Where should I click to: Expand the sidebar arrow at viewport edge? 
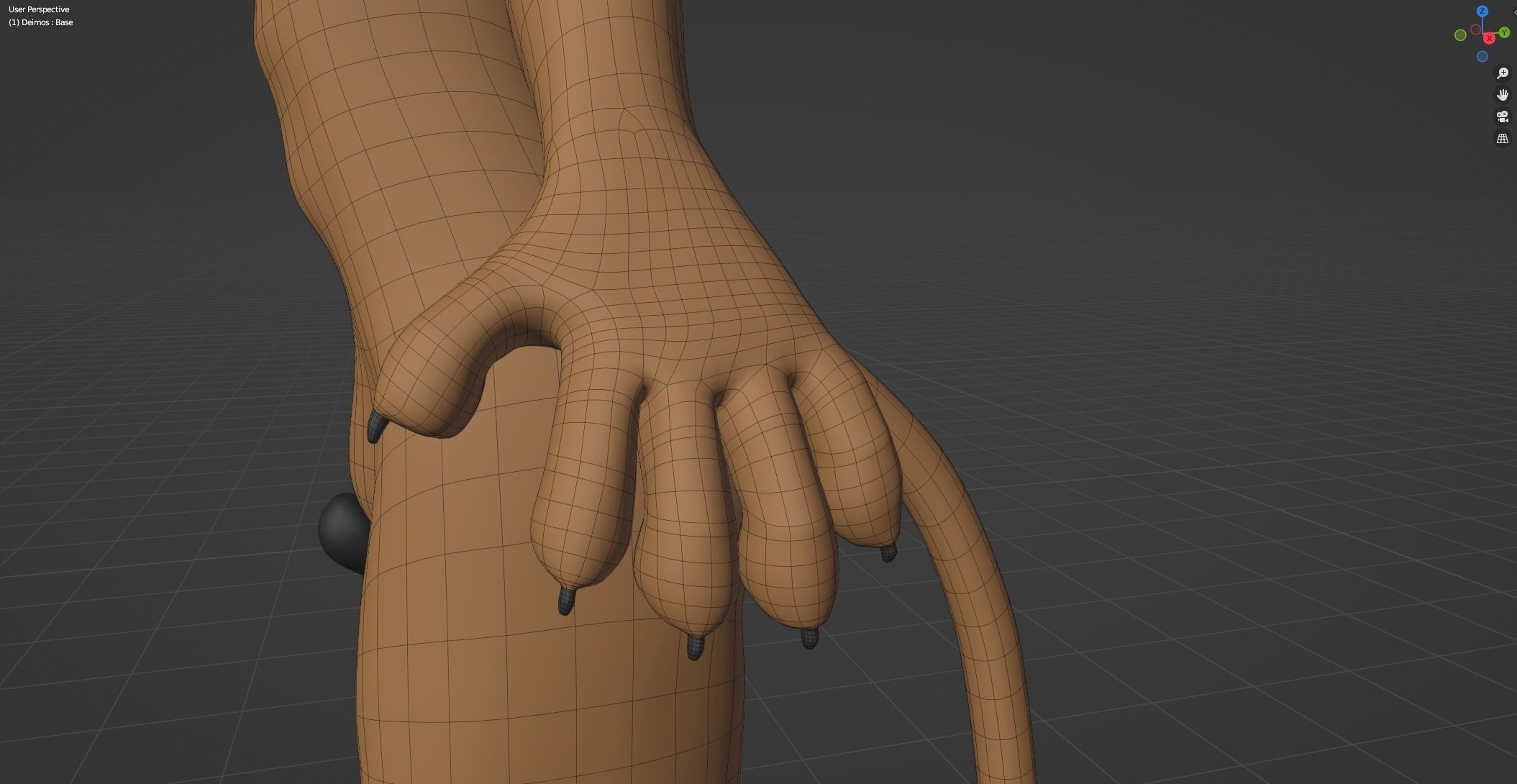1515,12
